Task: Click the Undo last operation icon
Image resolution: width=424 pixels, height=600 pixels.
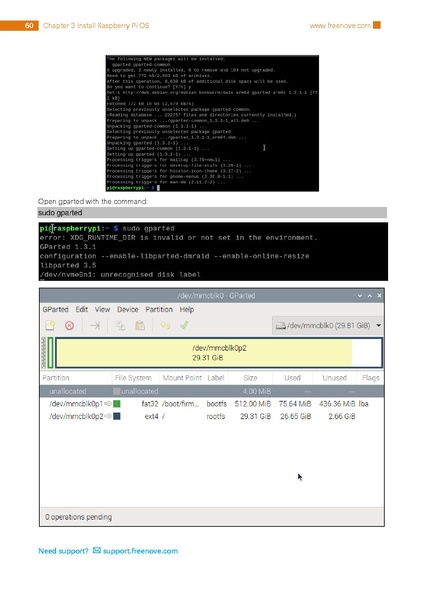Action: click(165, 326)
